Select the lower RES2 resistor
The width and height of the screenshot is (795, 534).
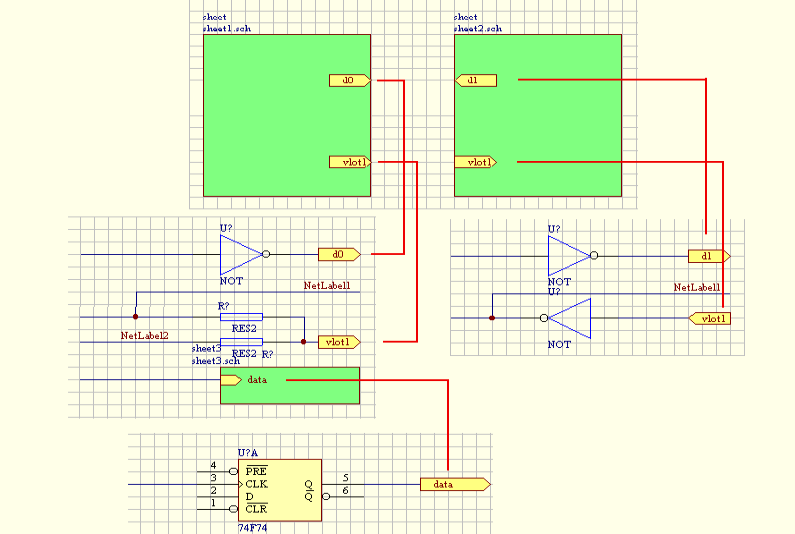pyautogui.click(x=241, y=342)
